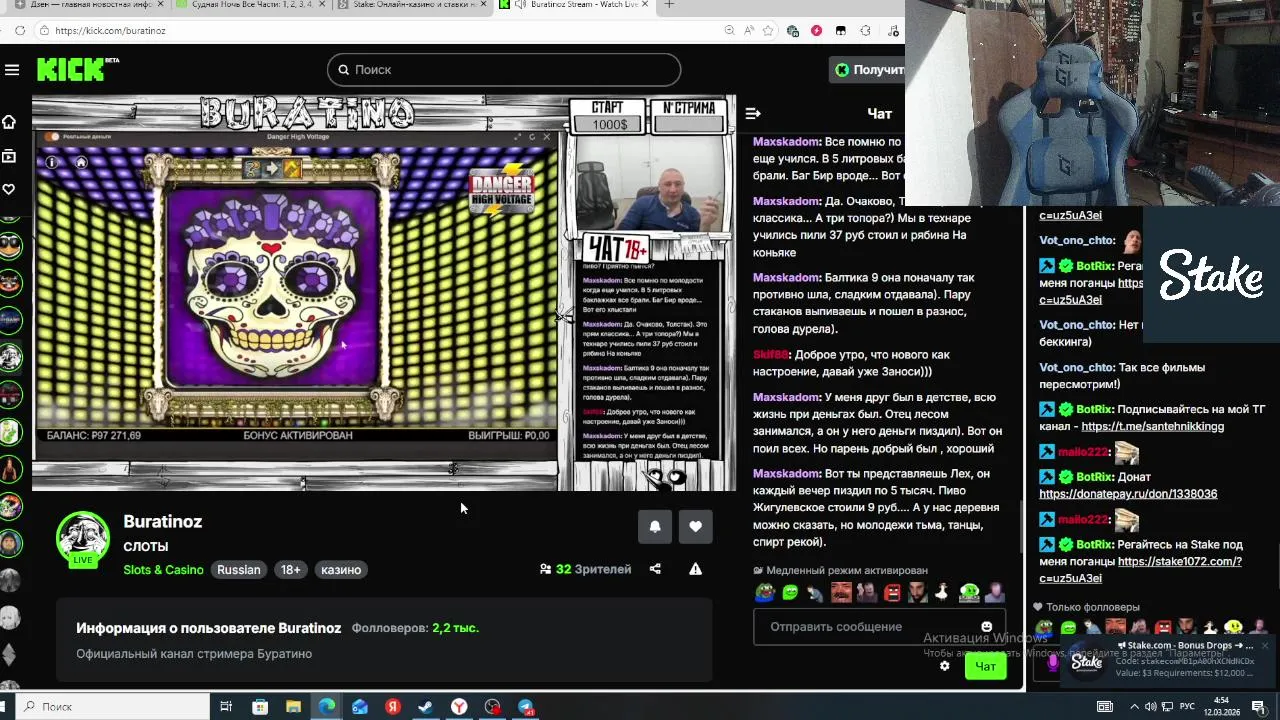Open Steam from the taskbar
The width and height of the screenshot is (1280, 720).
pyautogui.click(x=426, y=707)
